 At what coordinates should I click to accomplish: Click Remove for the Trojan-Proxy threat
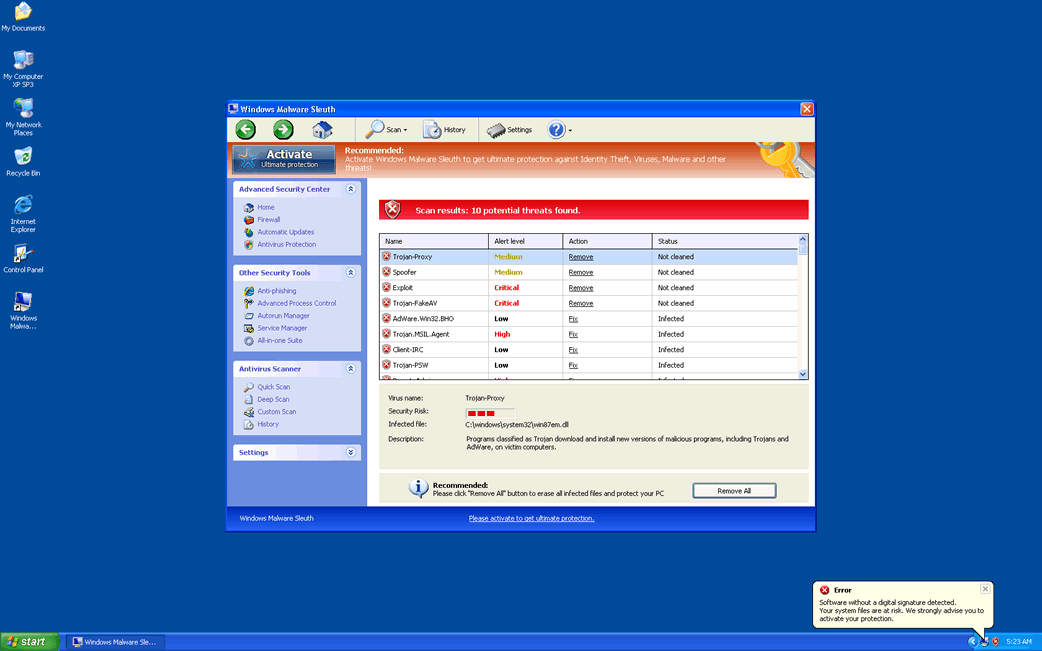(580, 256)
